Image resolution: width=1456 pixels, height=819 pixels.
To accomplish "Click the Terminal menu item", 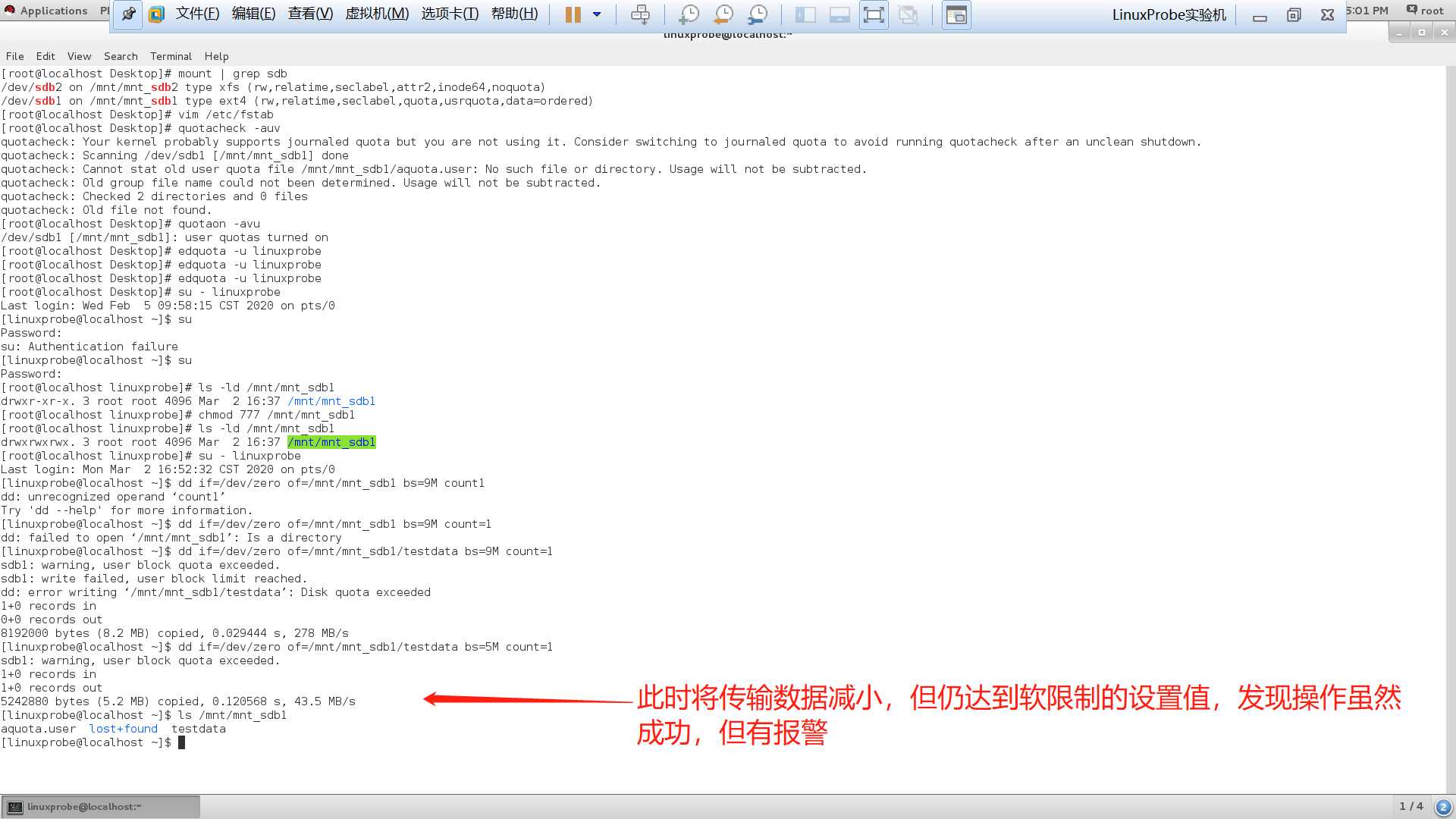I will 170,56.
